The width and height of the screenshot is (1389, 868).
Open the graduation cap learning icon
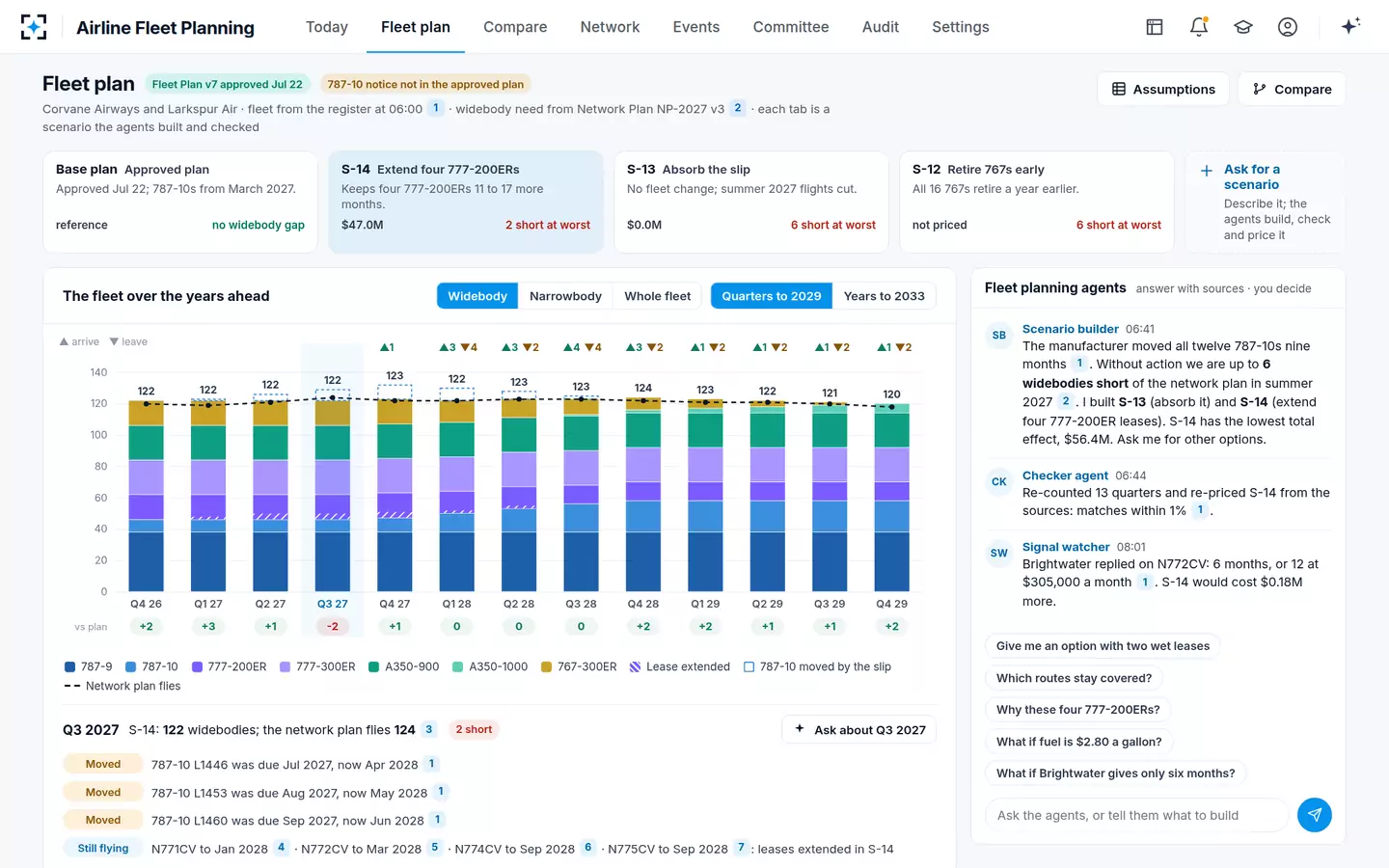click(1243, 27)
